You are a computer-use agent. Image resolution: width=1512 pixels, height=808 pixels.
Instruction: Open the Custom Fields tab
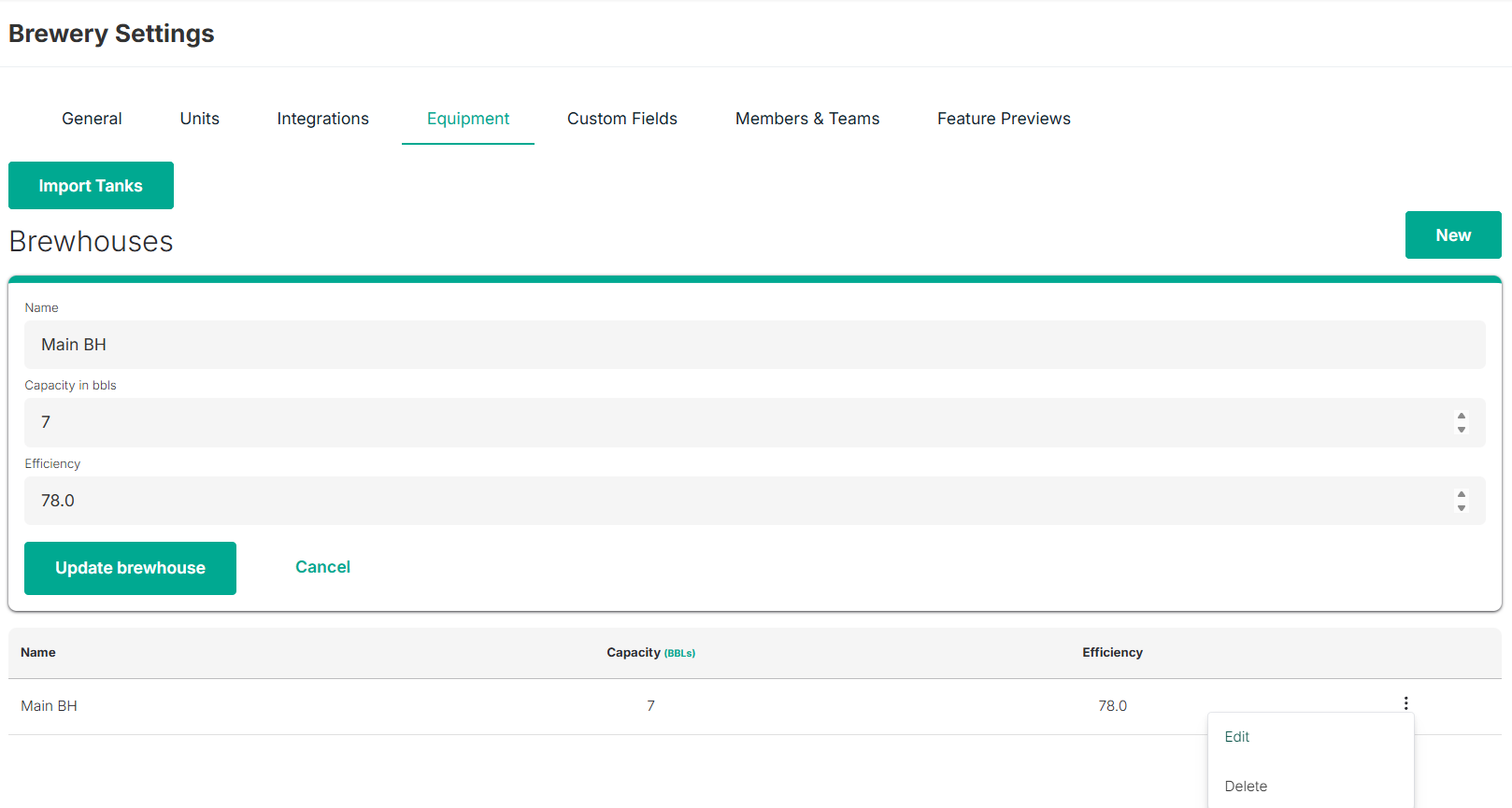click(x=621, y=119)
